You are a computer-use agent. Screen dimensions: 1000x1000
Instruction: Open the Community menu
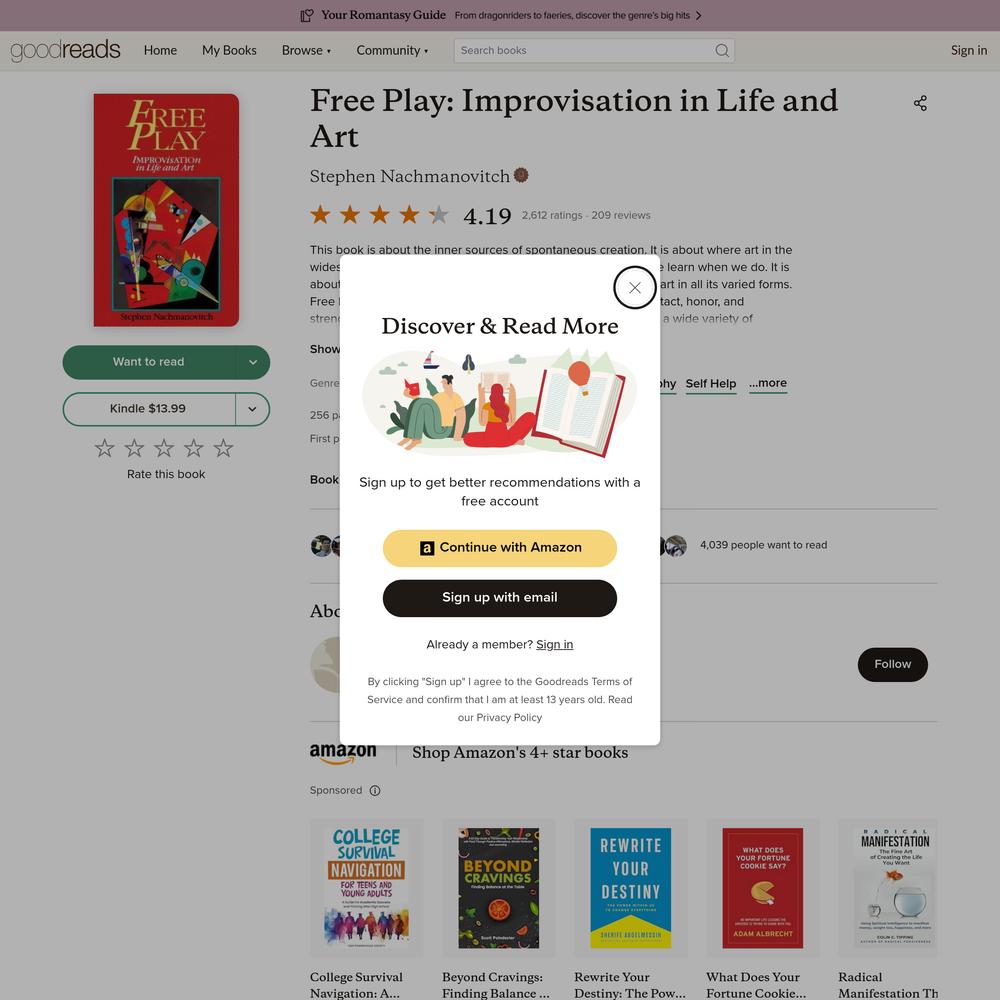[x=392, y=50]
